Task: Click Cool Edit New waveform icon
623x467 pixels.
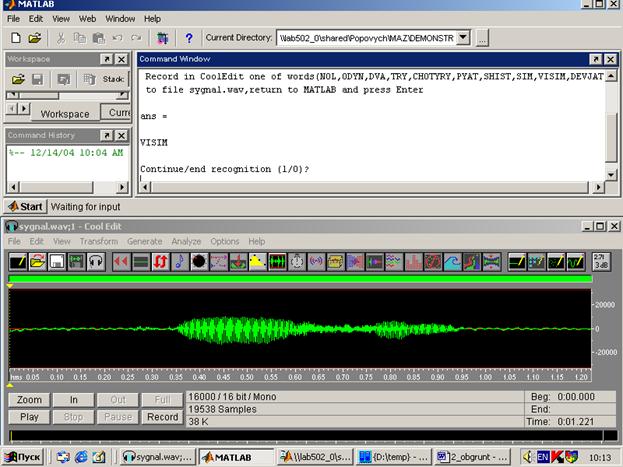Action: [18, 262]
